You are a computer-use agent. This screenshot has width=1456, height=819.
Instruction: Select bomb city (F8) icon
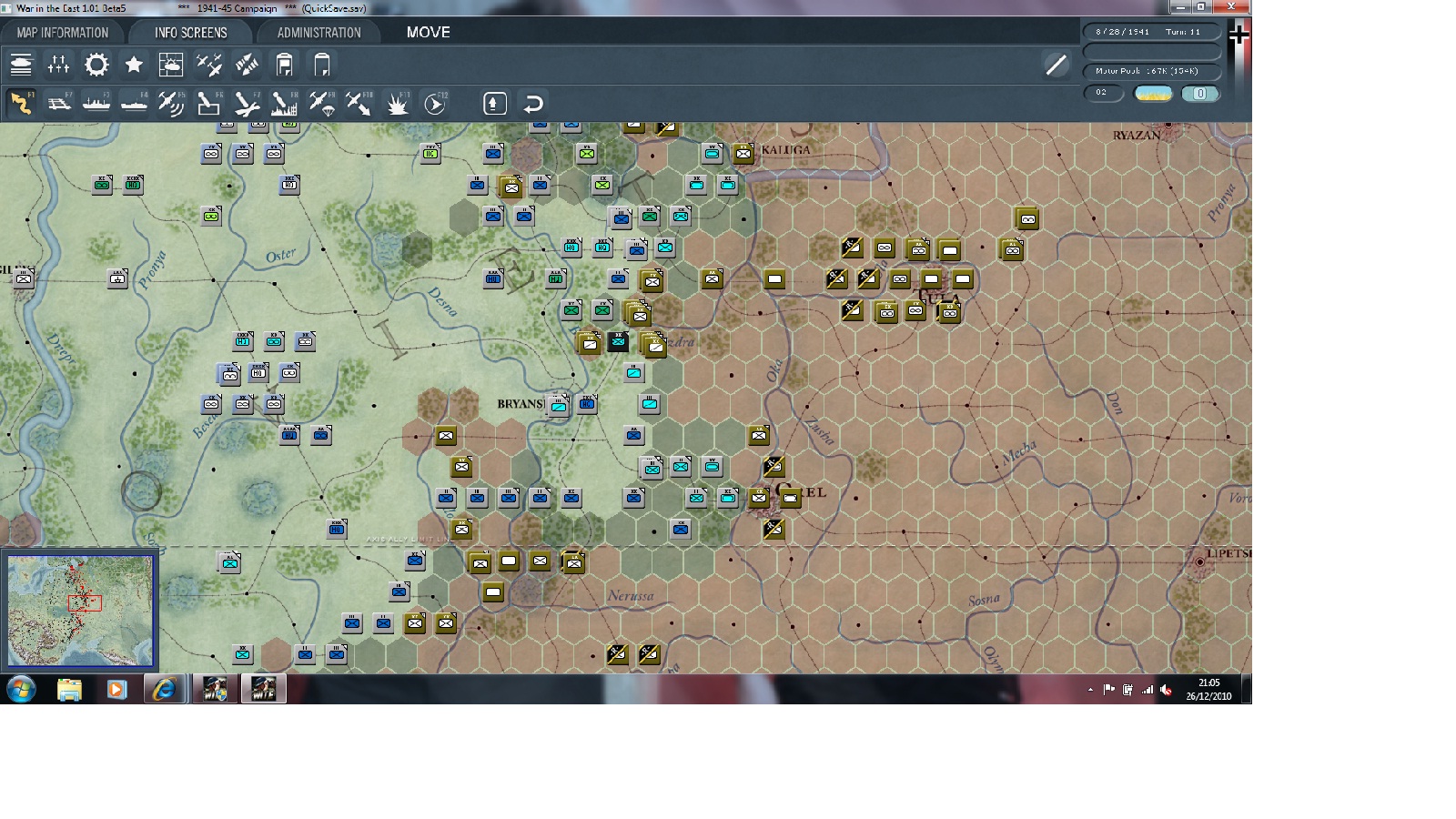click(x=284, y=103)
